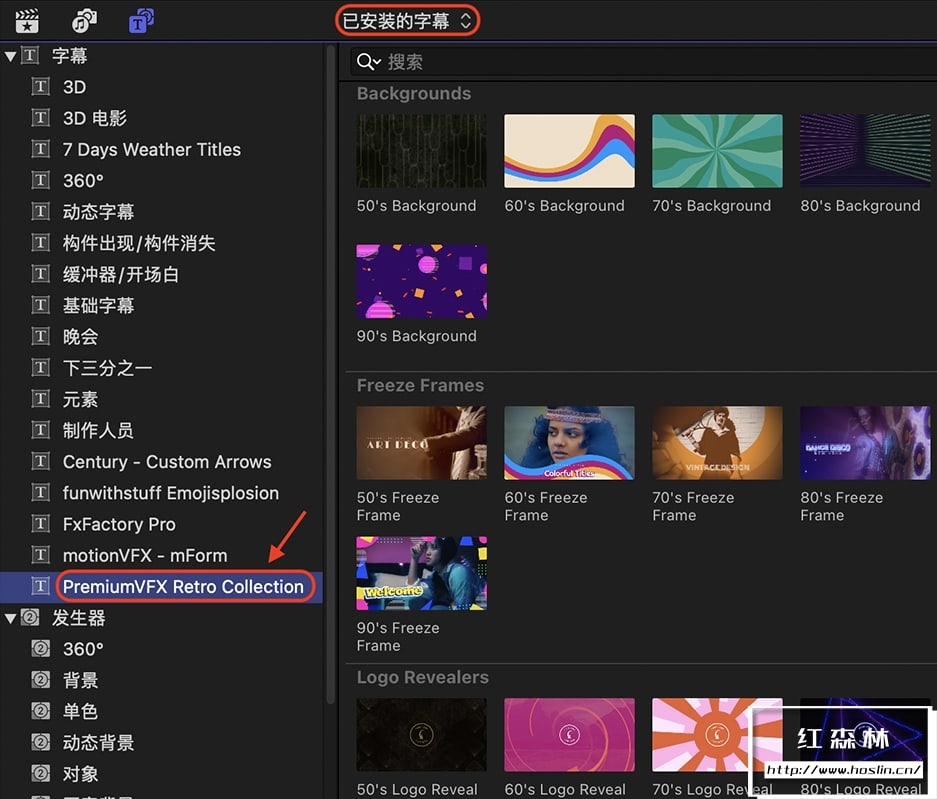Select the 80's Background thumbnail

865,151
